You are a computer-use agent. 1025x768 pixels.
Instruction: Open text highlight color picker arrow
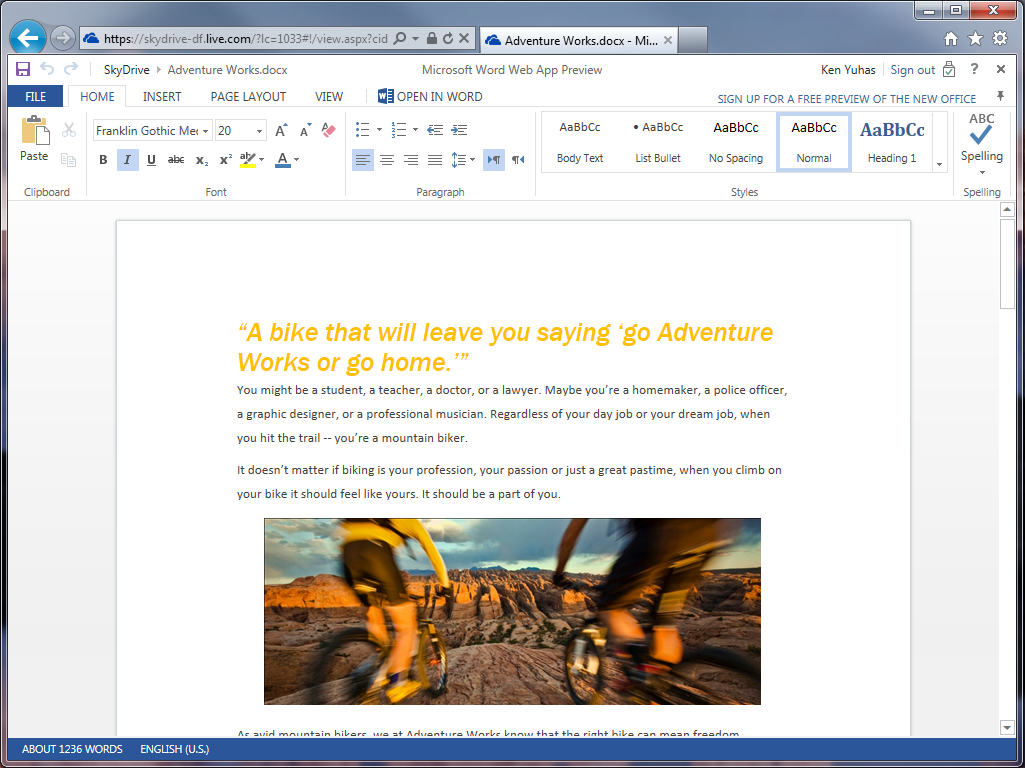click(x=262, y=160)
